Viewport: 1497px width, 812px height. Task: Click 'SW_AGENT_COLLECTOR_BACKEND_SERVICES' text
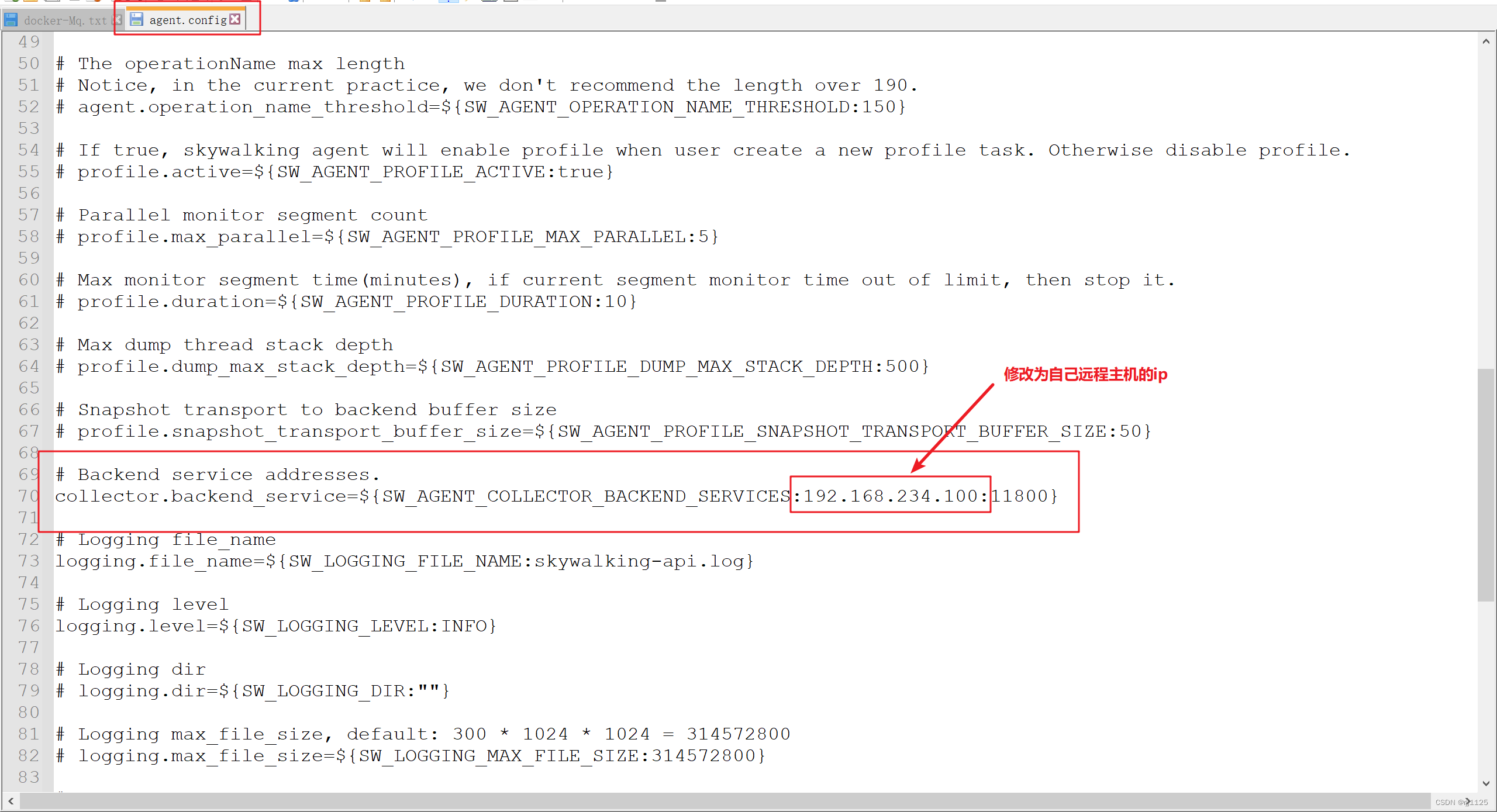pyautogui.click(x=586, y=496)
